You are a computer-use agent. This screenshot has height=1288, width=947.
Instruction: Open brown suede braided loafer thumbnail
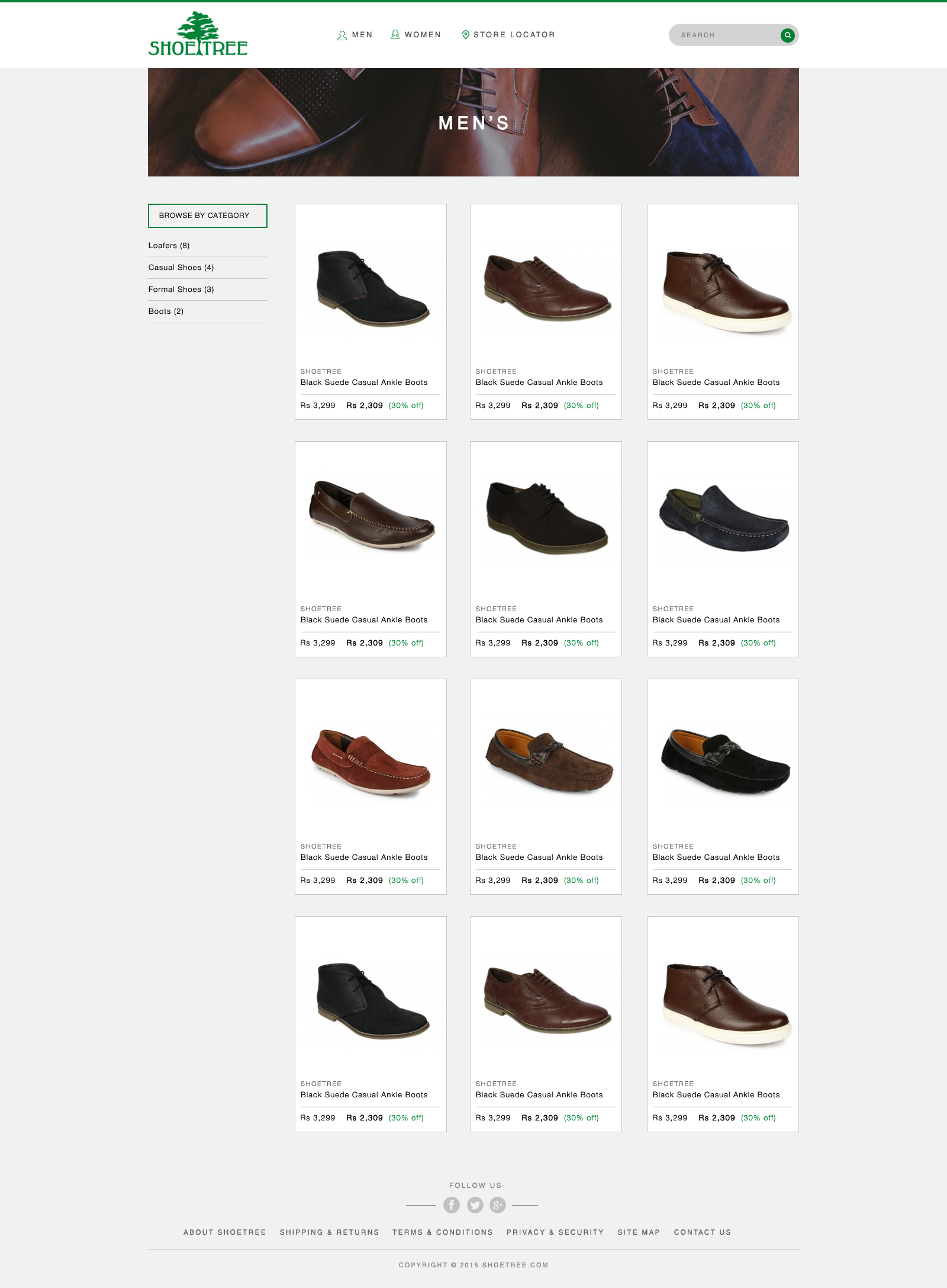tap(549, 761)
